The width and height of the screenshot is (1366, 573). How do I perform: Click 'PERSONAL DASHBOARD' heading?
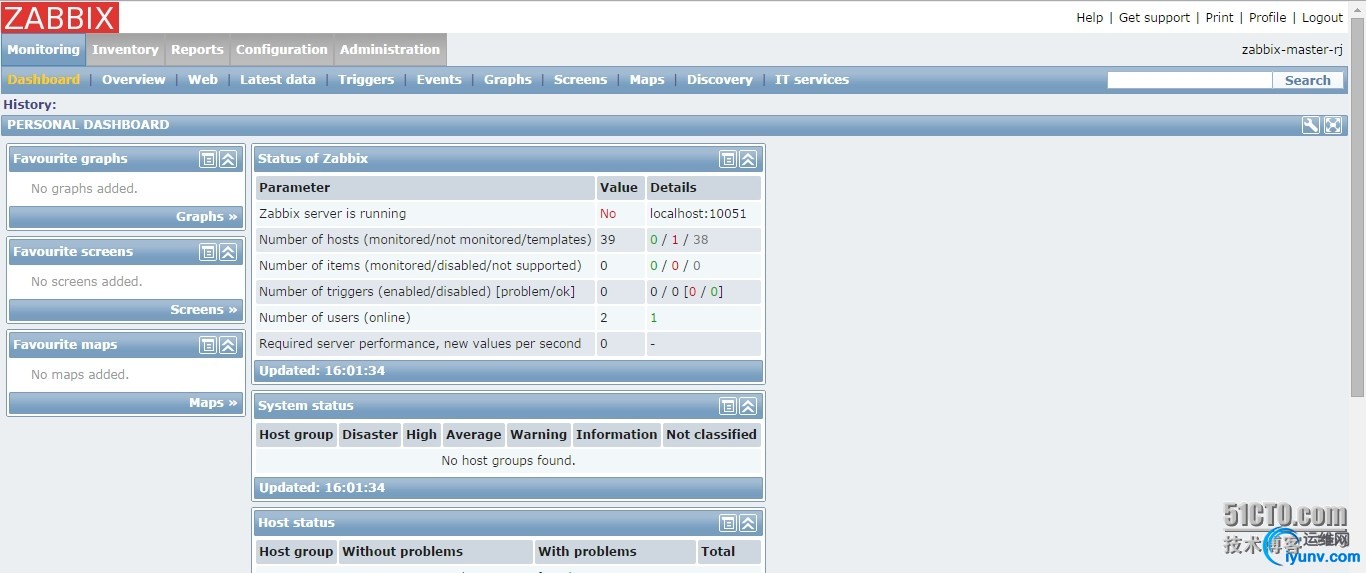(88, 125)
